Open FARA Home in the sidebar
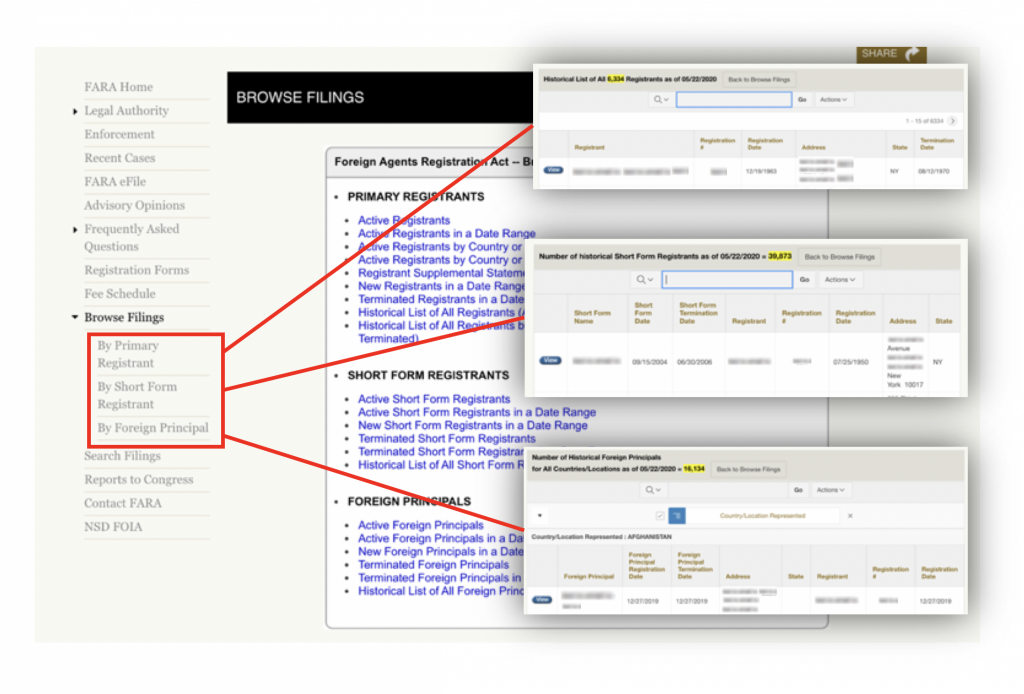 118,87
